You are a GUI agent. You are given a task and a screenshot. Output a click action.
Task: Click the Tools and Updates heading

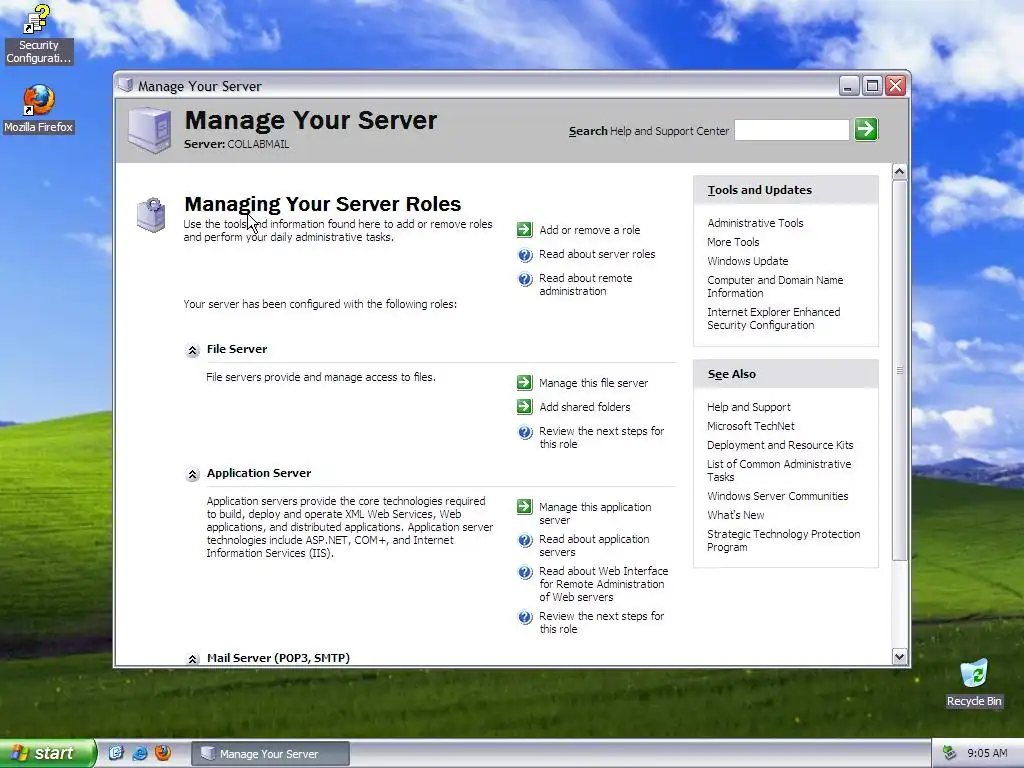click(x=760, y=190)
